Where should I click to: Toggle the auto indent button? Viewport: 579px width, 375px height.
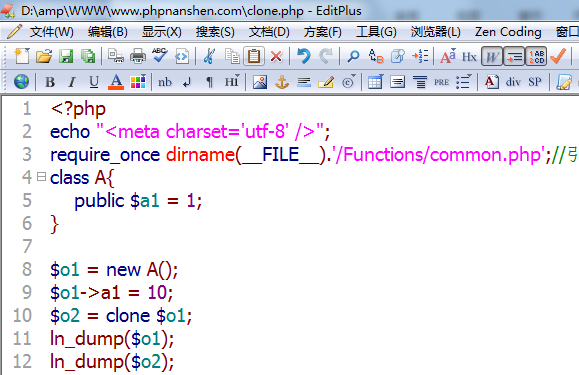[x=514, y=56]
